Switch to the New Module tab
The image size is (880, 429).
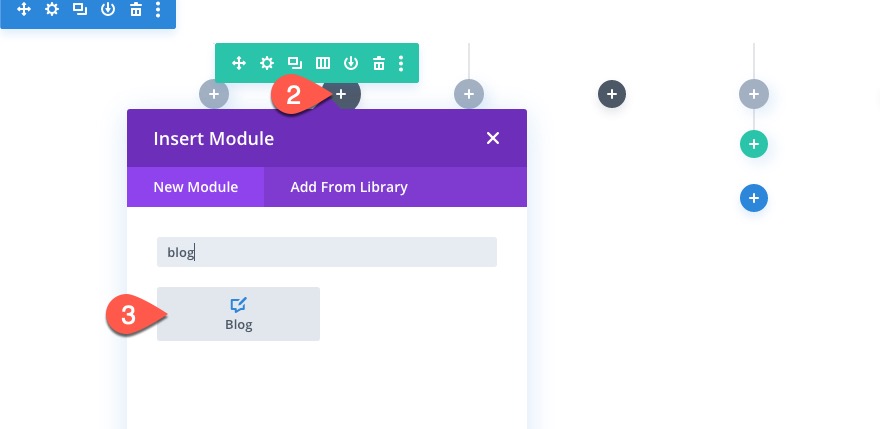pyautogui.click(x=196, y=187)
